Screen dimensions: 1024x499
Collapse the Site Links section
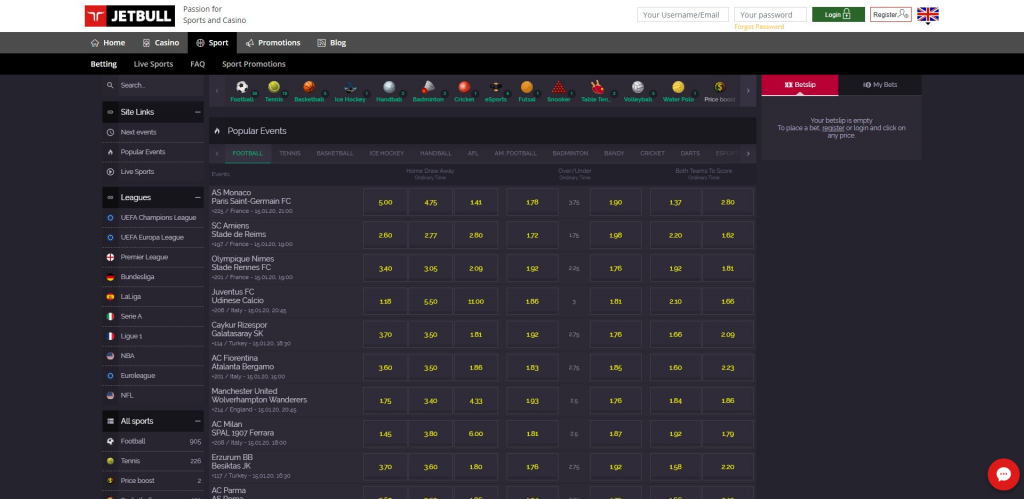tap(197, 112)
